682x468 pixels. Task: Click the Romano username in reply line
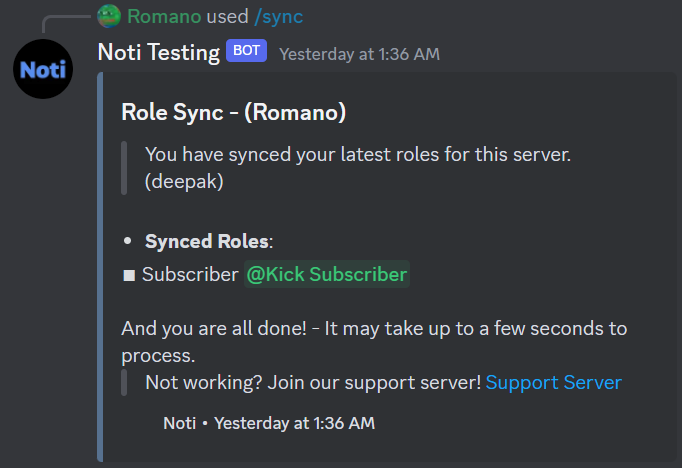158,16
